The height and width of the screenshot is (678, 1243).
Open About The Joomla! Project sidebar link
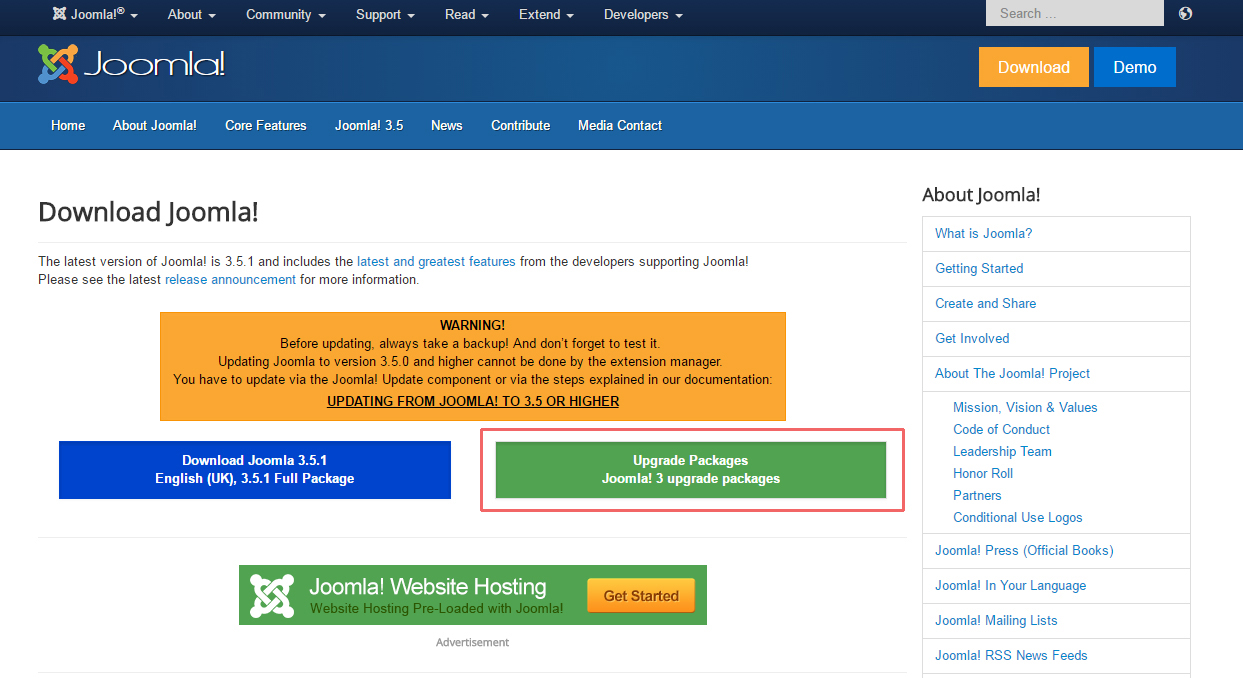[1013, 373]
